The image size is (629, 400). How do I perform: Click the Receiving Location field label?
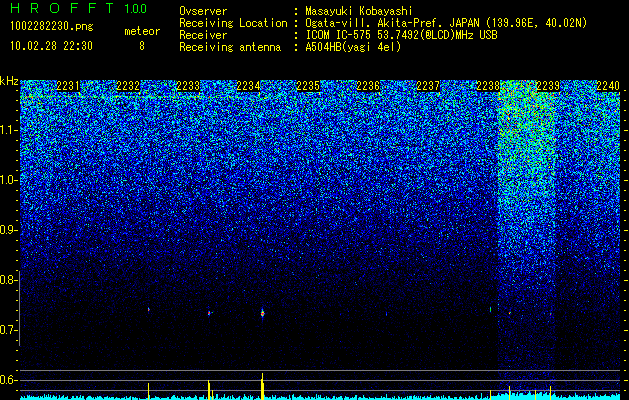[233, 23]
